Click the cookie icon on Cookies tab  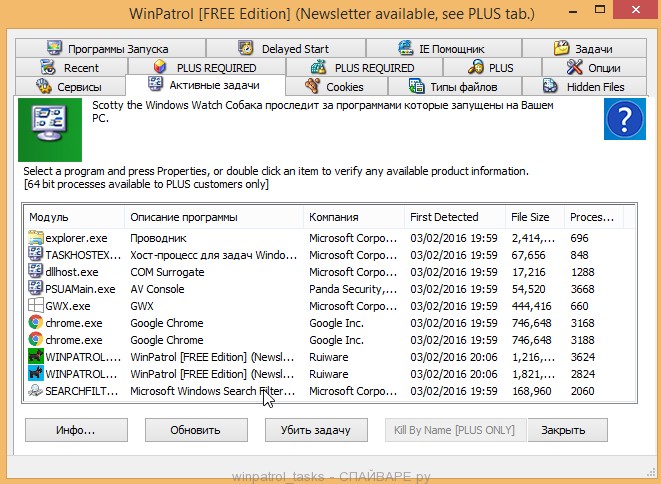point(313,86)
